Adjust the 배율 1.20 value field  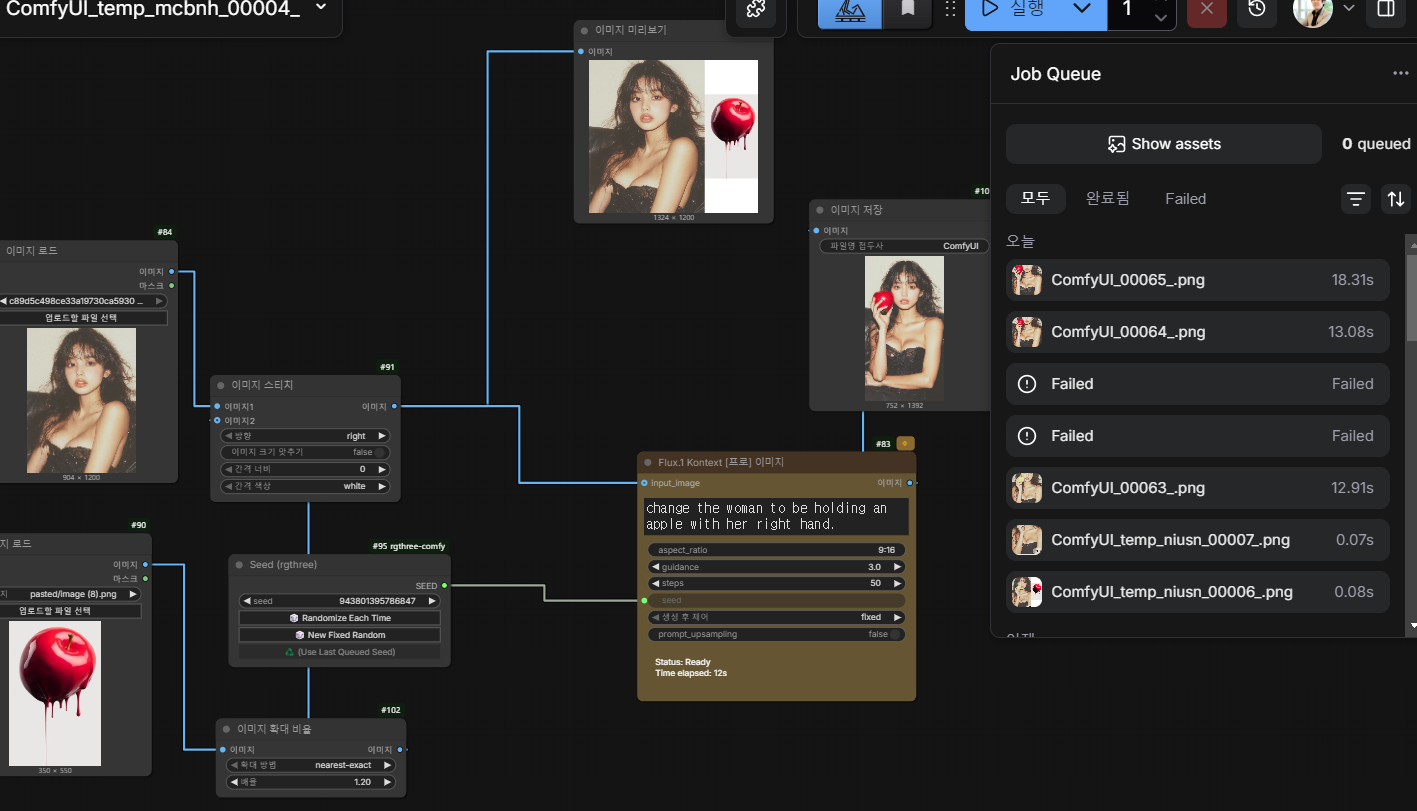(x=311, y=782)
